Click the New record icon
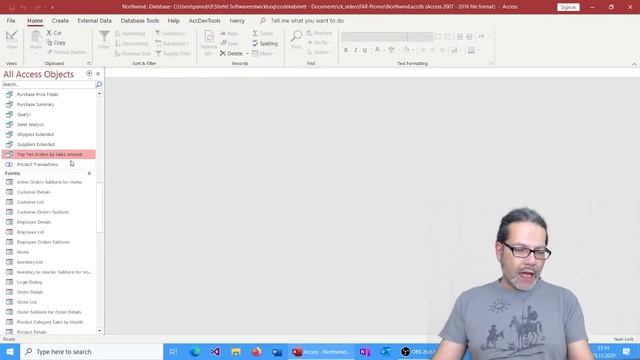The height and width of the screenshot is (360, 640). [223, 33]
